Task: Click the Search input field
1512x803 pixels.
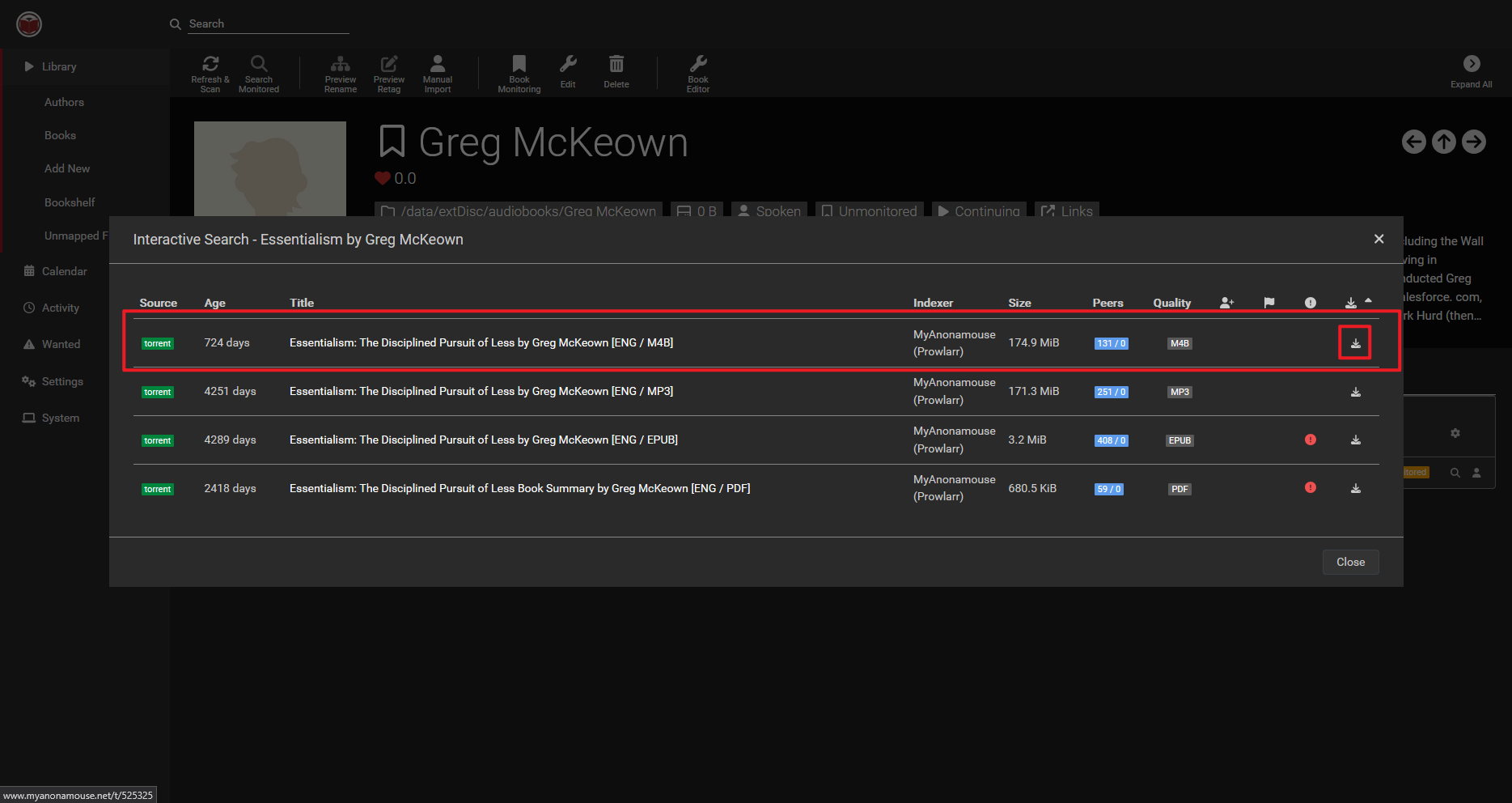Action: pyautogui.click(x=267, y=23)
